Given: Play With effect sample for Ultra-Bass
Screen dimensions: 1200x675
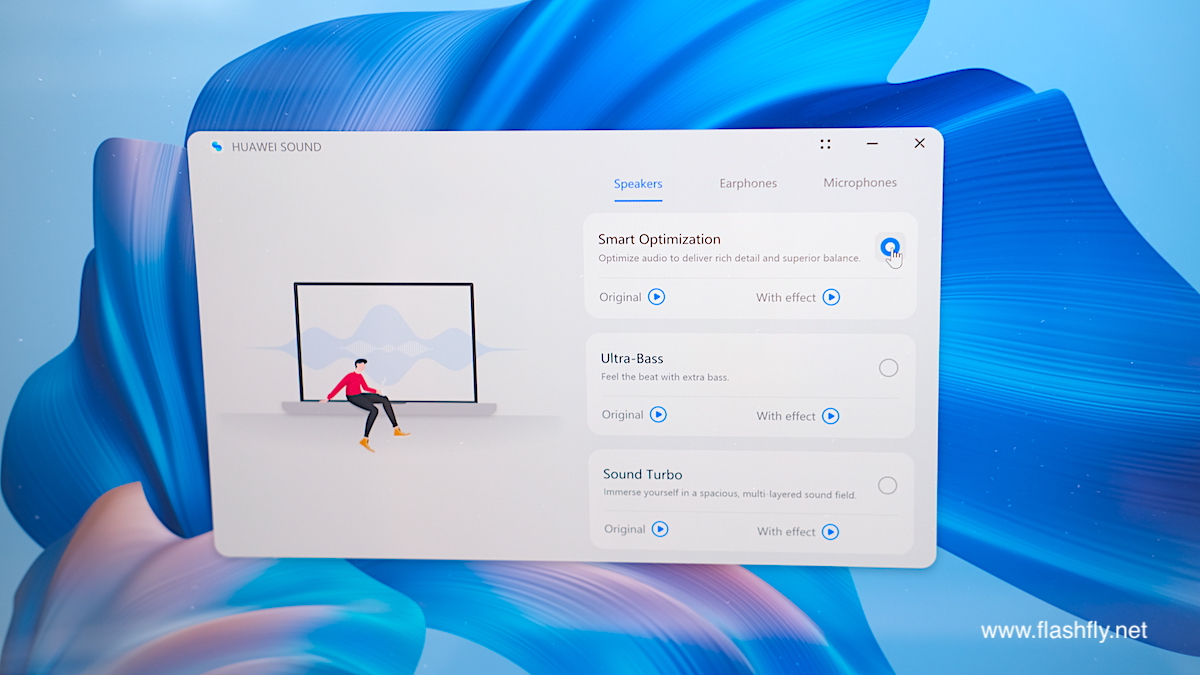Looking at the screenshot, I should pyautogui.click(x=831, y=416).
